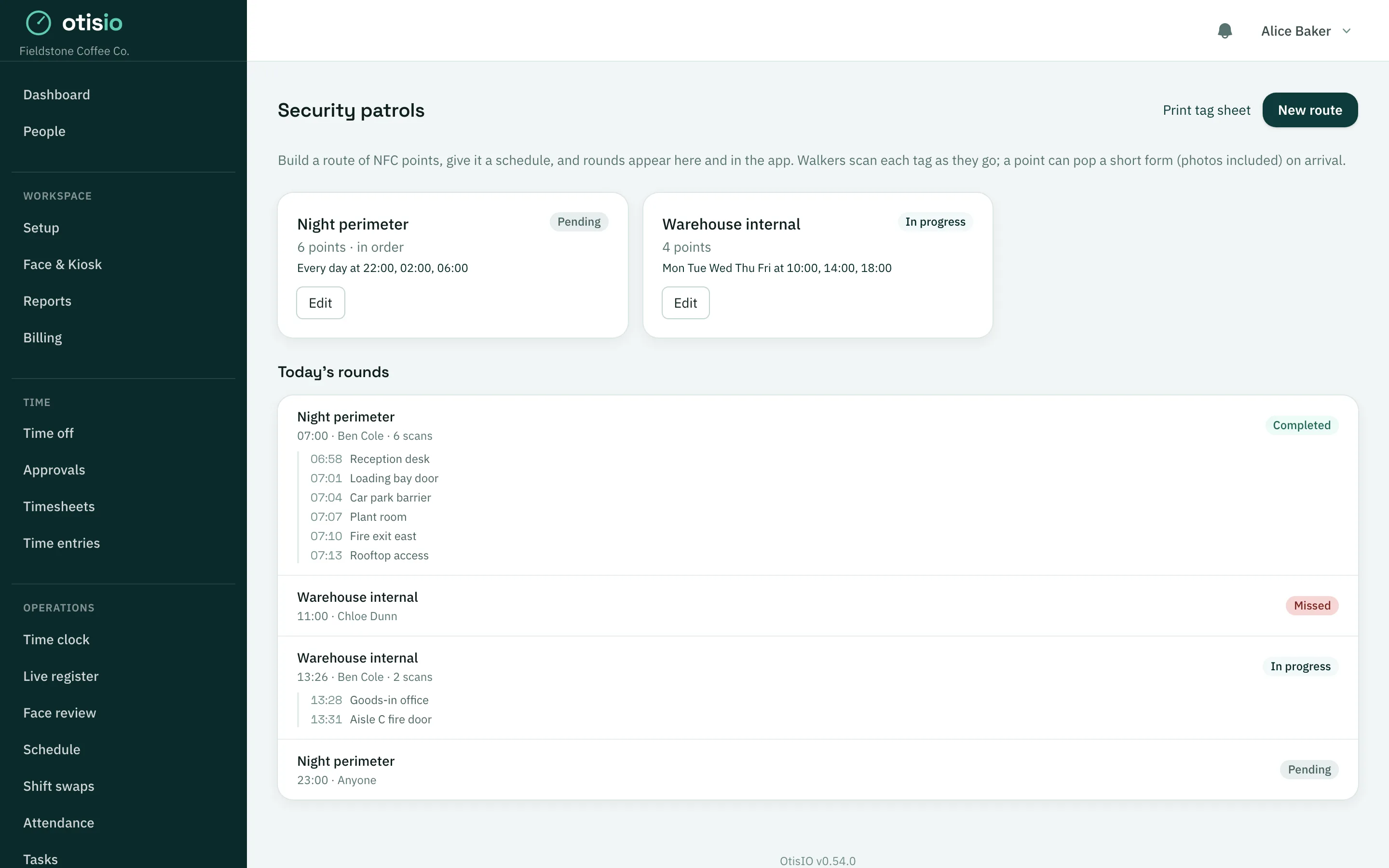
Task: Open Tasks in the sidebar
Action: 40,859
